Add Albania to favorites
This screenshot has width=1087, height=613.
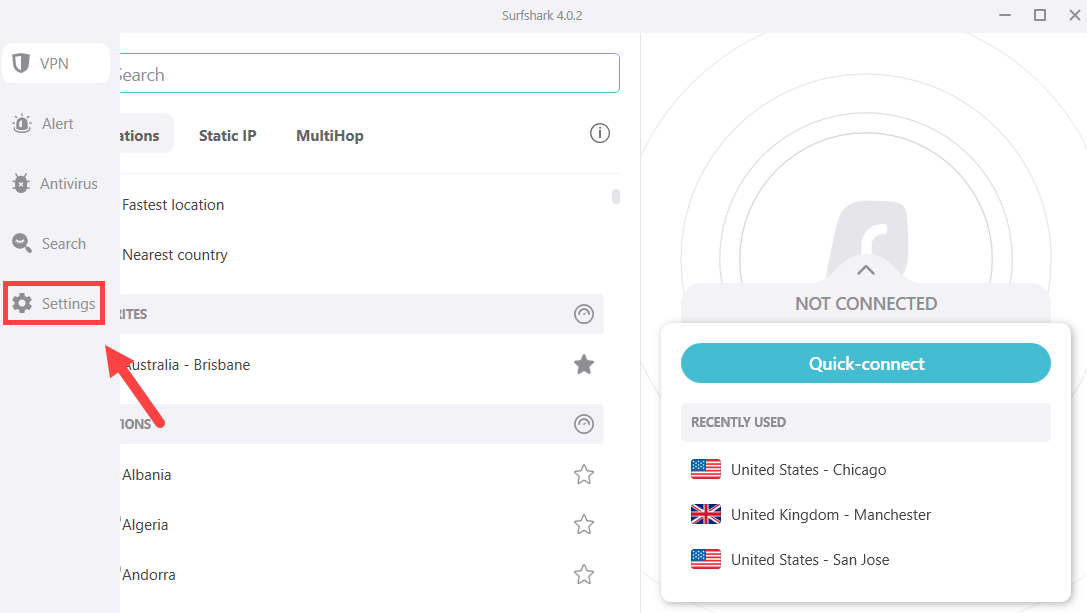(584, 474)
